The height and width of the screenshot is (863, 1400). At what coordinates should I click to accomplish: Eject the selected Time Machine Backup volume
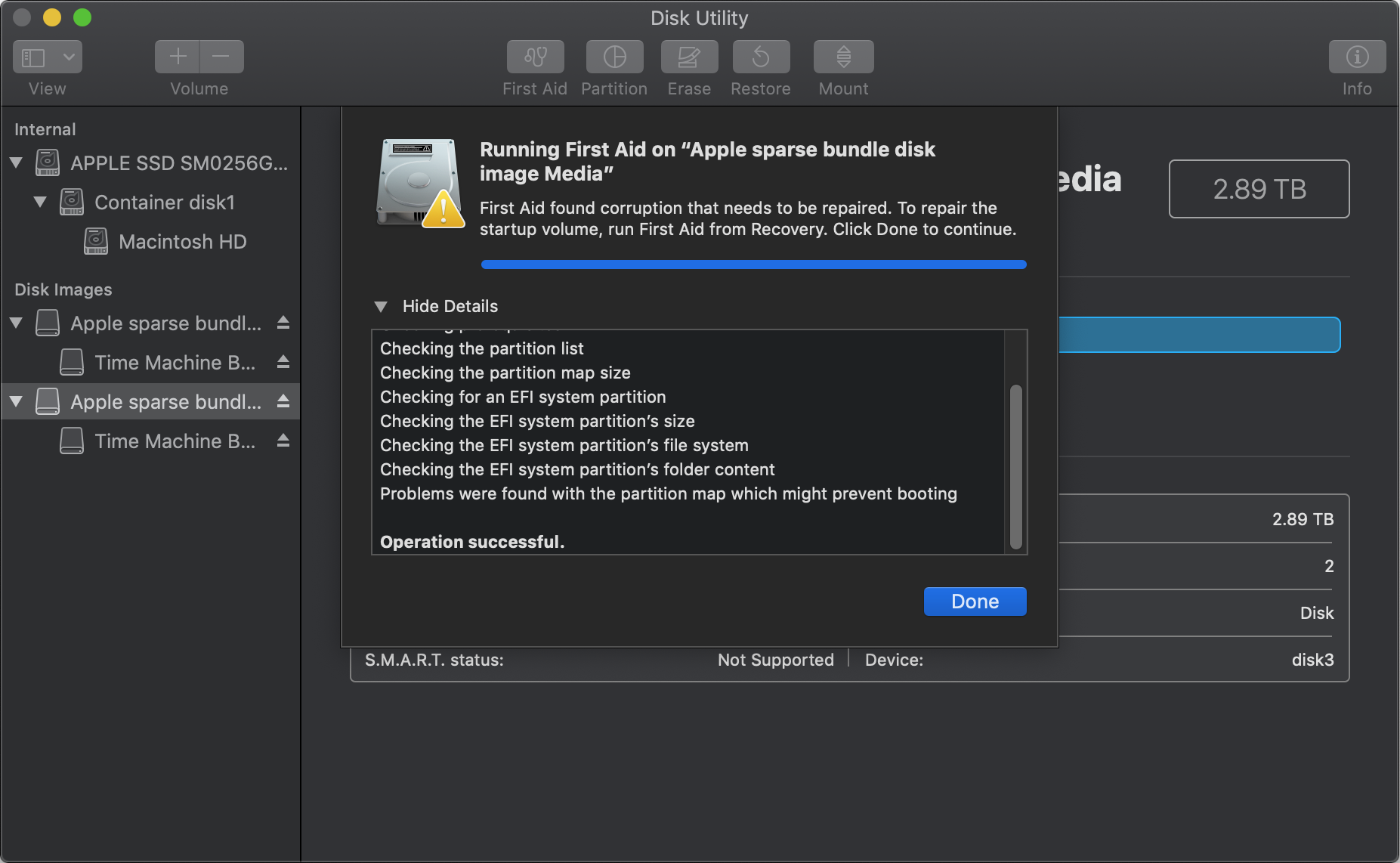[282, 441]
